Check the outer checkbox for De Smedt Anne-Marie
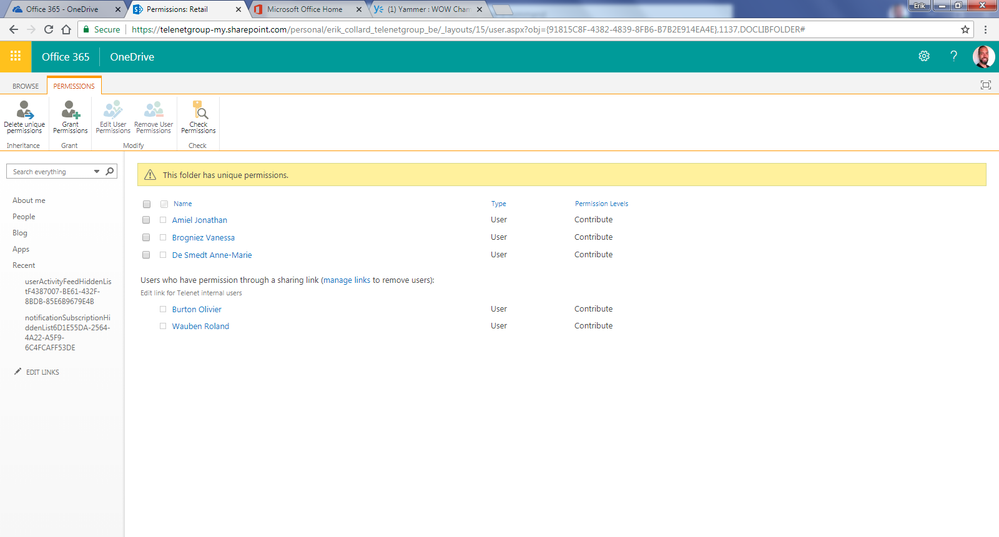This screenshot has height=537, width=999. pos(146,255)
